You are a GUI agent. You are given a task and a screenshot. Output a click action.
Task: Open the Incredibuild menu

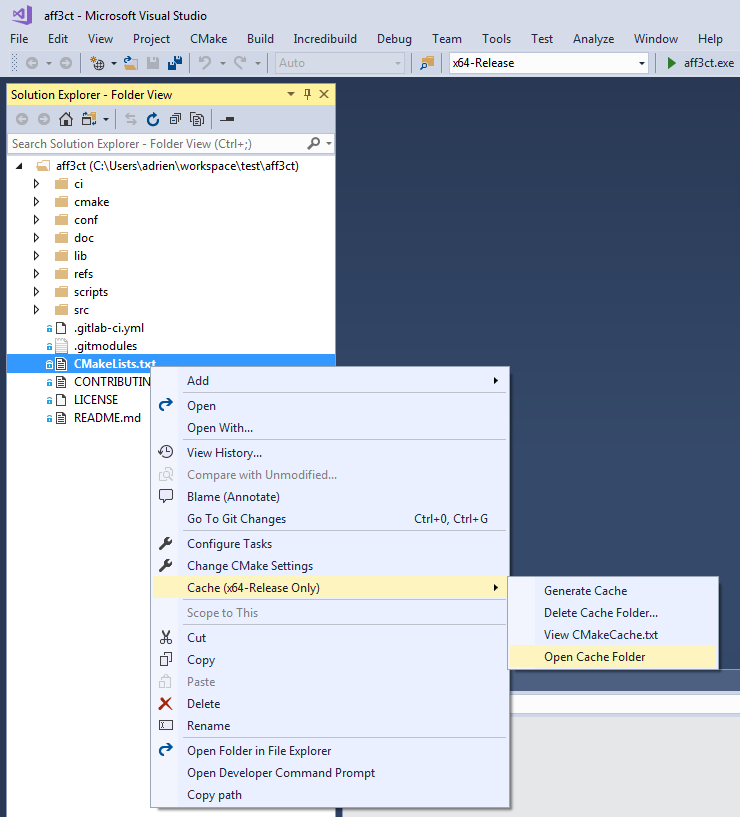click(x=325, y=39)
